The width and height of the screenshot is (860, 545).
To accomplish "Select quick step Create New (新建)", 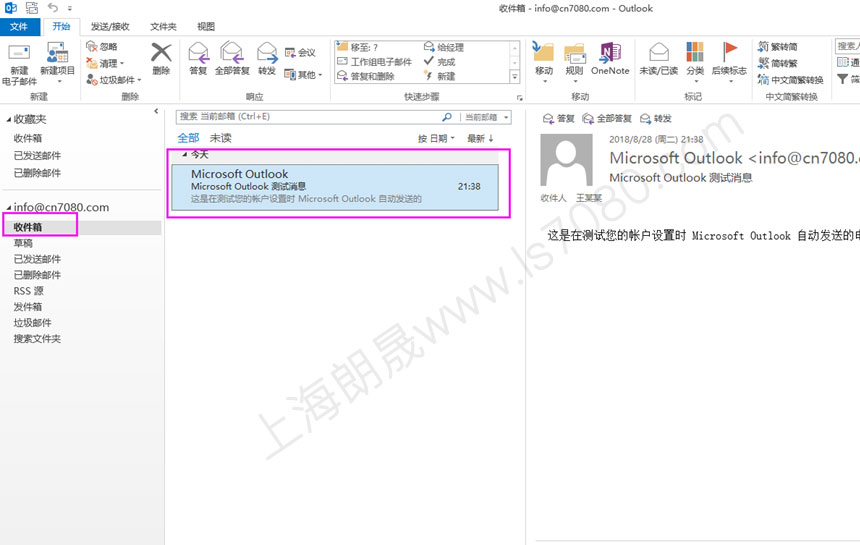I will 439,76.
